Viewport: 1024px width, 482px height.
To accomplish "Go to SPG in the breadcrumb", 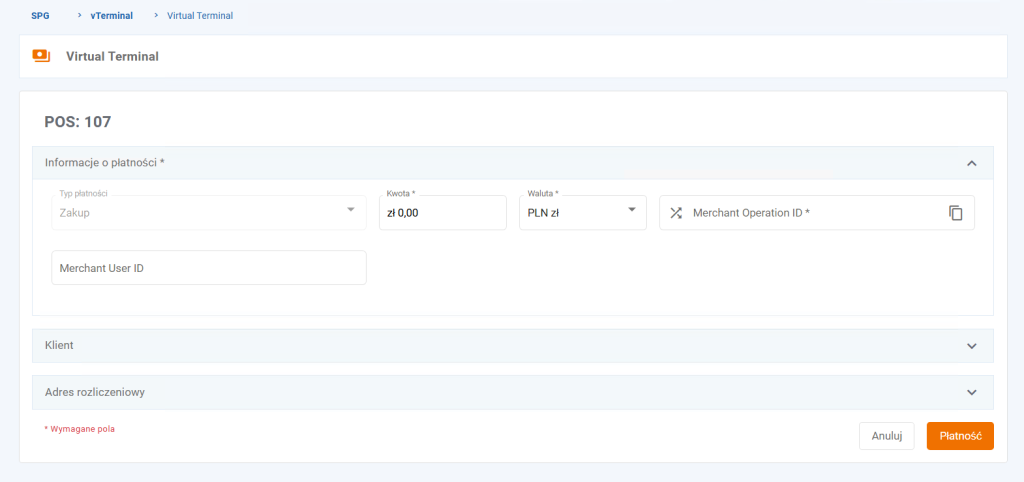I will point(40,16).
